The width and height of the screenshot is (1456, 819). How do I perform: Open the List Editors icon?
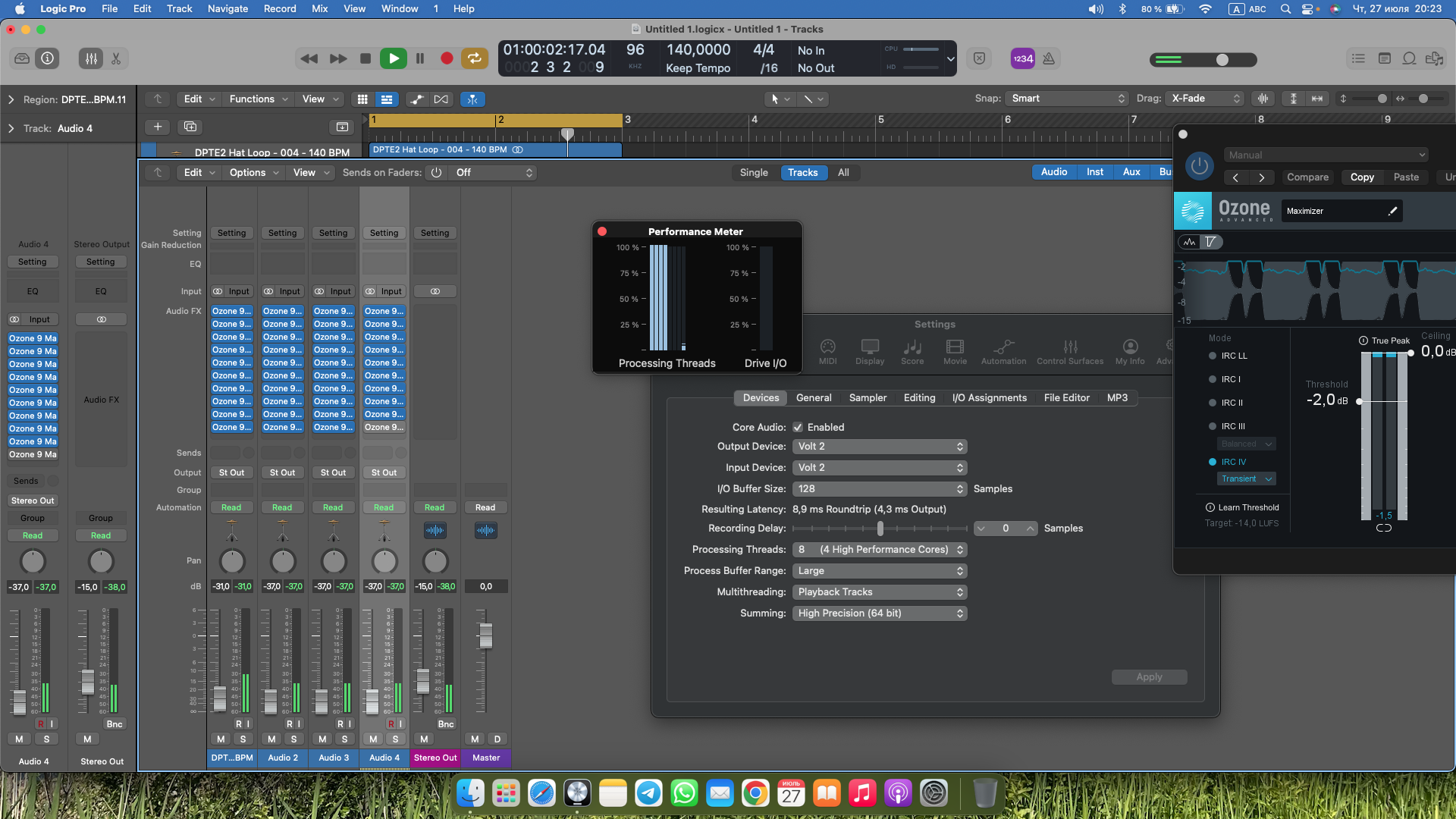pos(1358,58)
